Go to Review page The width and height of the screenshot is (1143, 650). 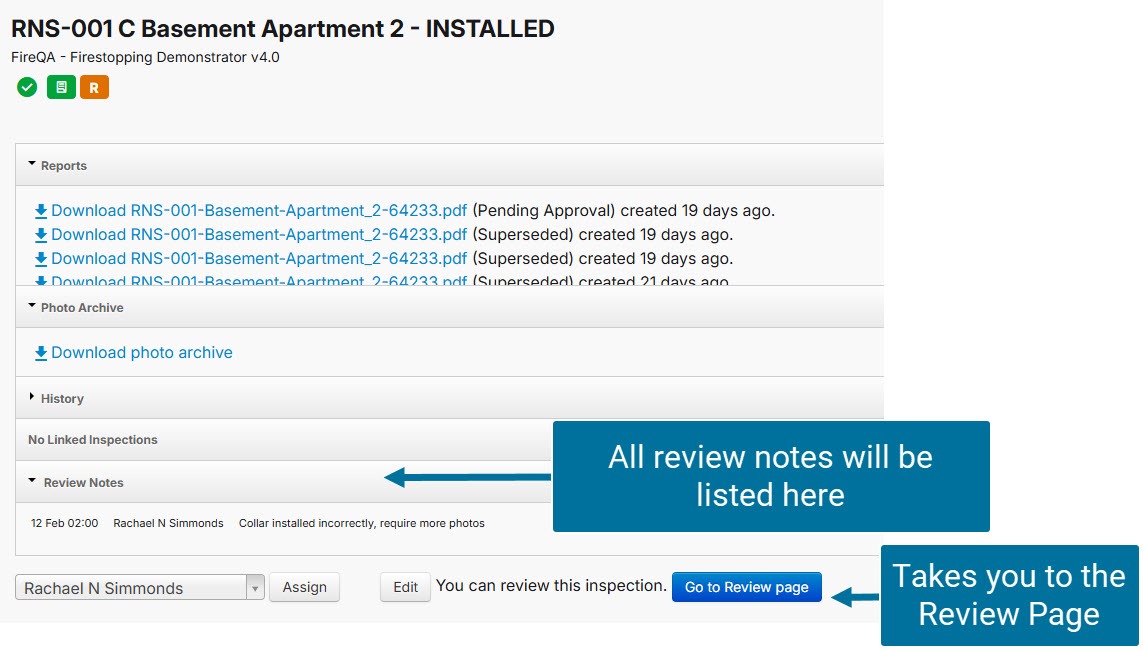(x=746, y=588)
